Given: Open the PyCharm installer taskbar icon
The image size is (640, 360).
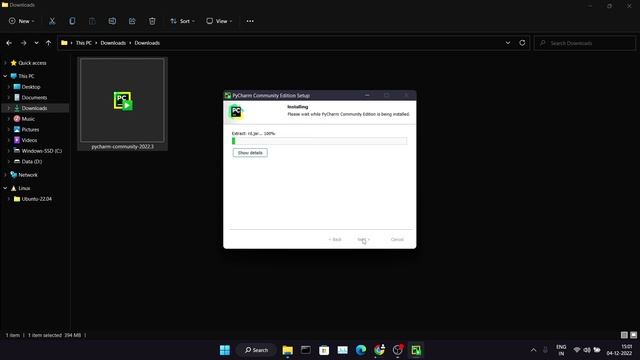Looking at the screenshot, I should pos(416,350).
